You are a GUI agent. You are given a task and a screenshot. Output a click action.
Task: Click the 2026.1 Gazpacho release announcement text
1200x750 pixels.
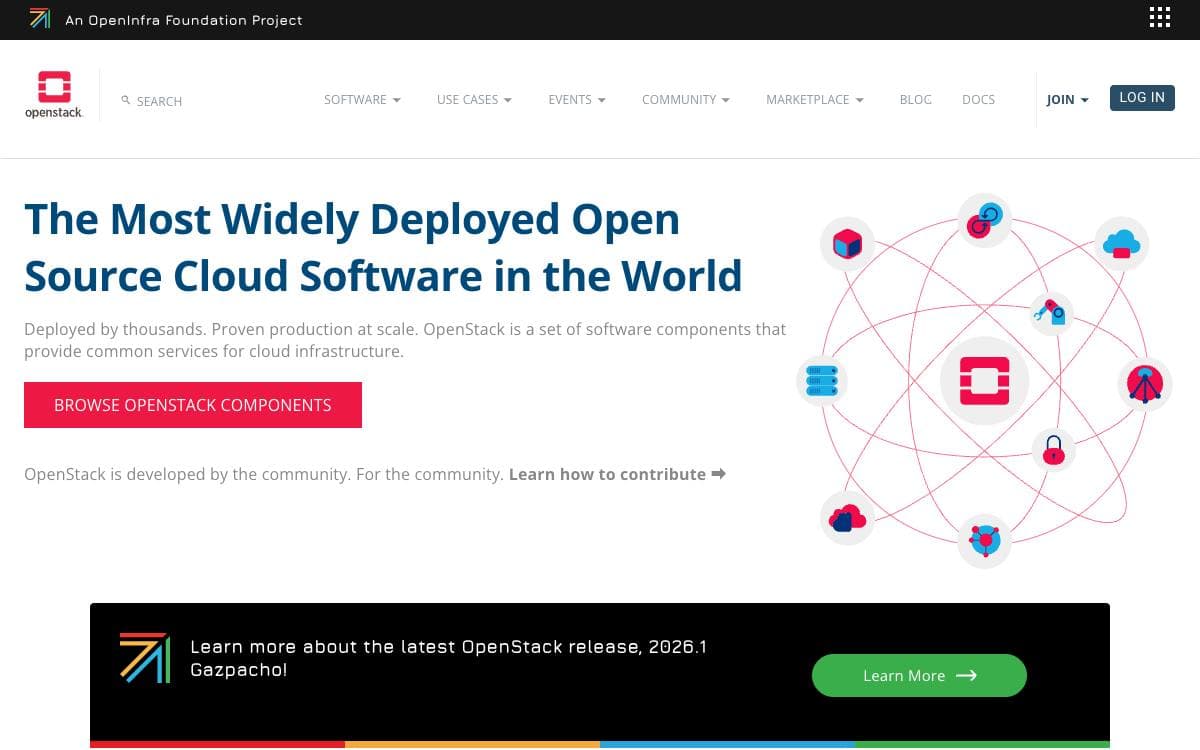448,658
